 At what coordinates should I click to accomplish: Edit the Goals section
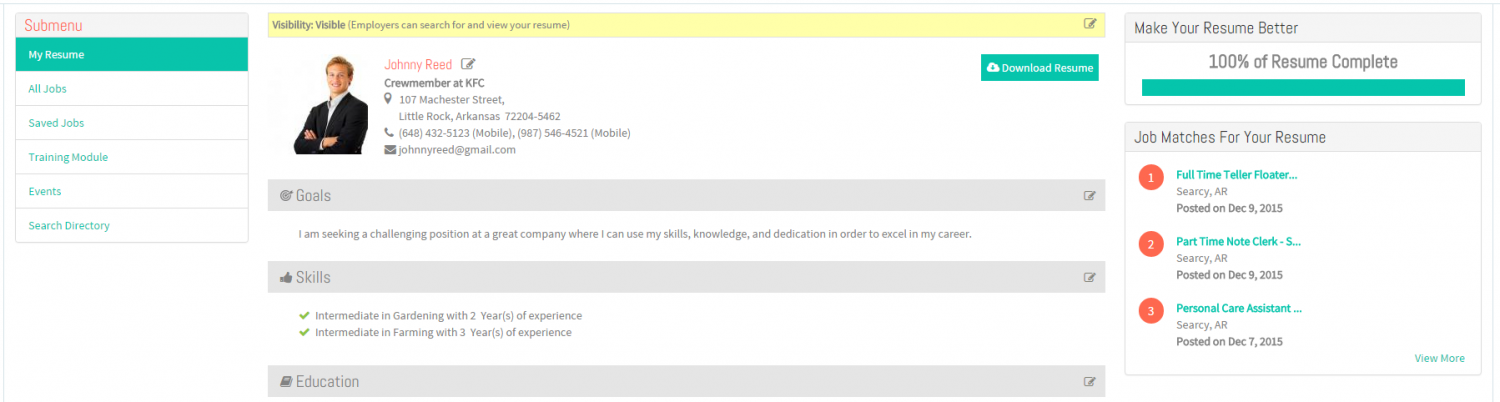[x=1090, y=196]
